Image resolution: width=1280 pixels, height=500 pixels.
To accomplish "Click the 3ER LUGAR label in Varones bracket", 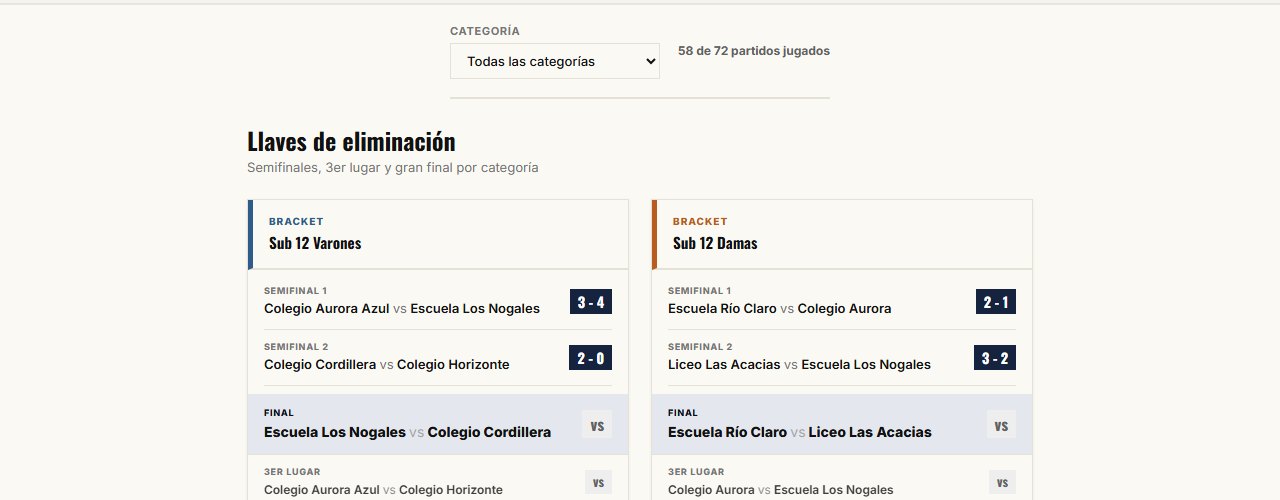I will click(x=292, y=472).
